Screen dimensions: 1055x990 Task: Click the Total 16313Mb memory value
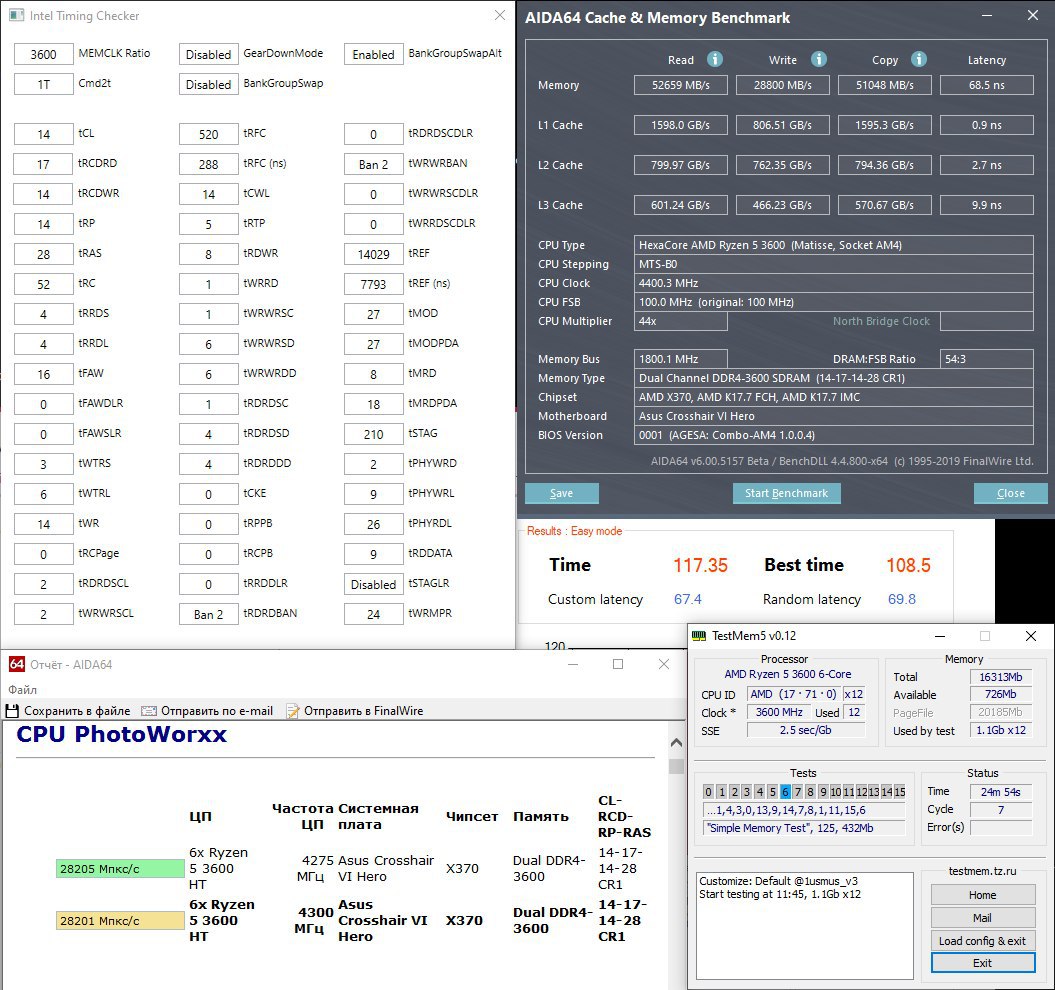click(1001, 677)
